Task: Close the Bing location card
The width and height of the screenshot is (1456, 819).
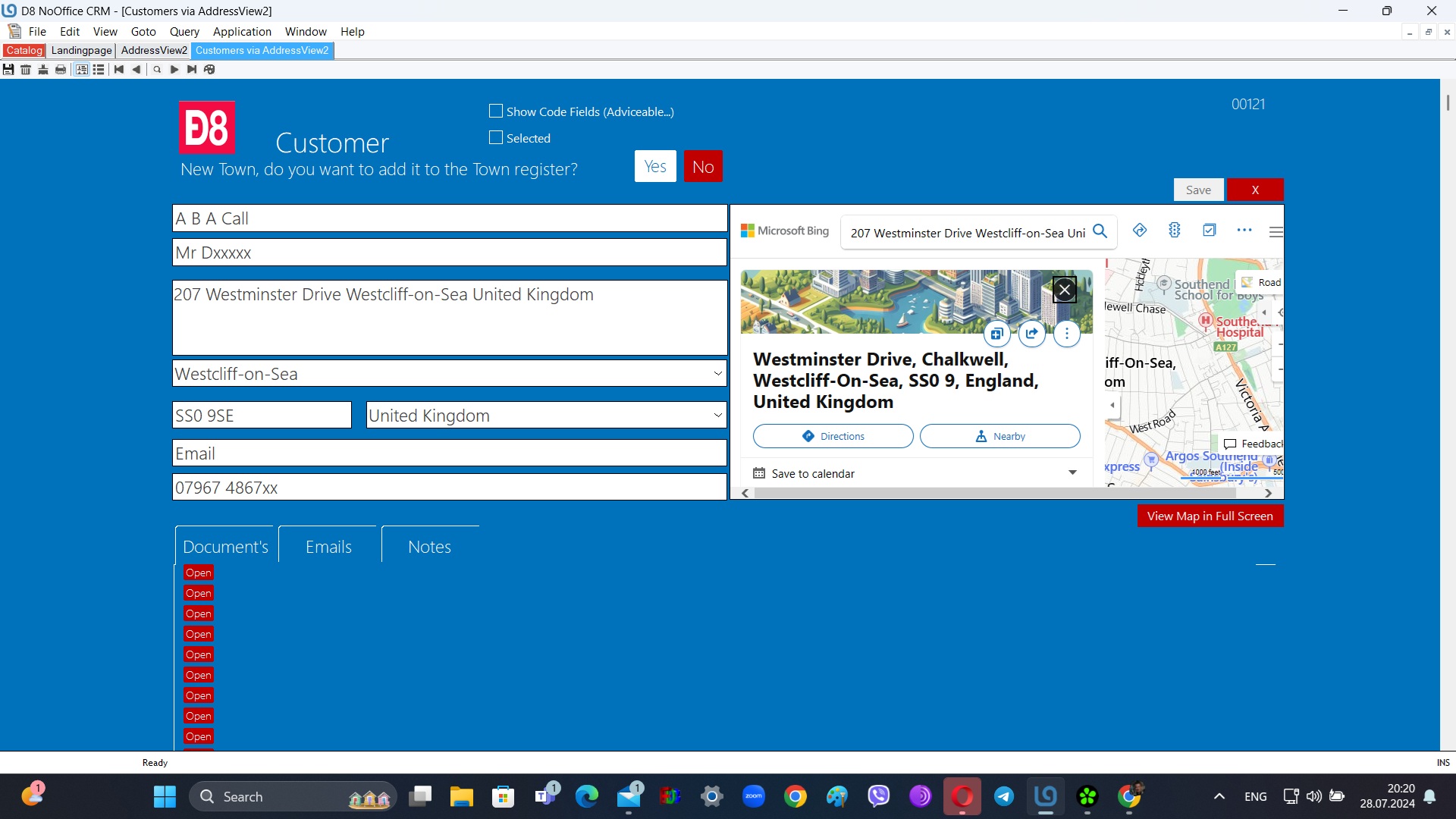Action: (x=1064, y=289)
